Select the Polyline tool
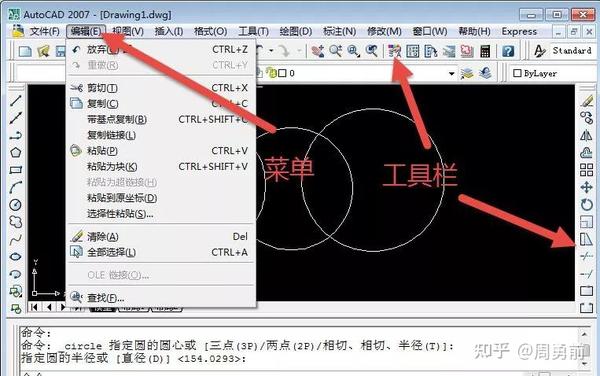600x376 pixels. pyautogui.click(x=15, y=135)
